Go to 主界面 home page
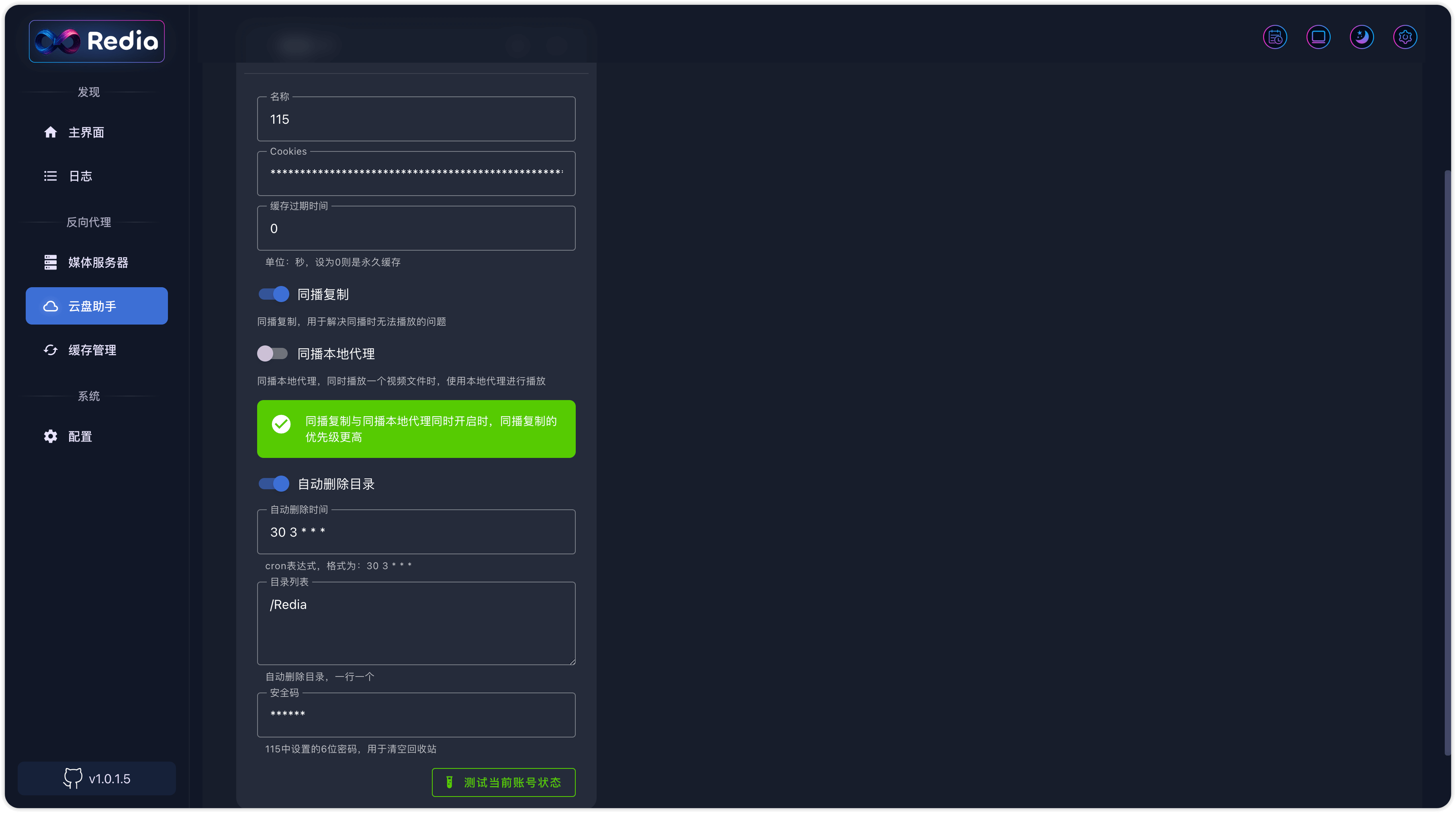The height and width of the screenshot is (813, 1456). tap(86, 132)
